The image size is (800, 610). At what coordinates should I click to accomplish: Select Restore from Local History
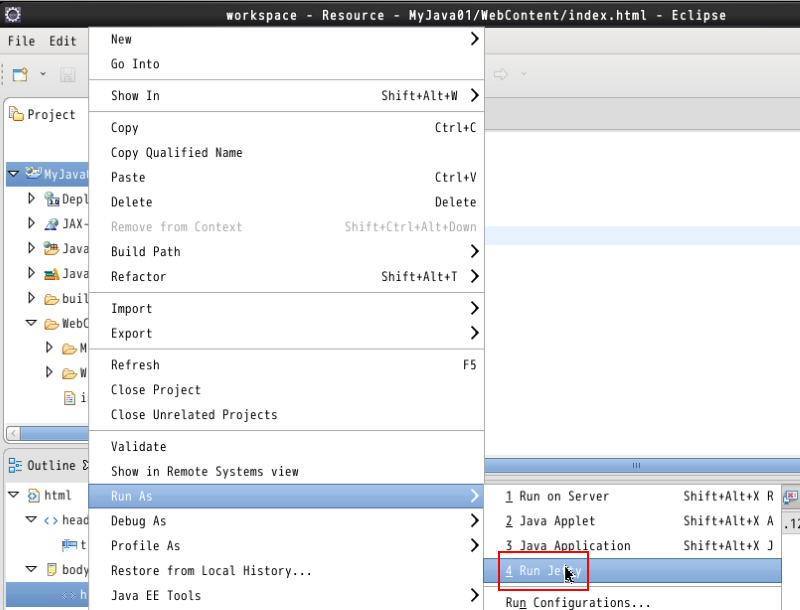286,570
